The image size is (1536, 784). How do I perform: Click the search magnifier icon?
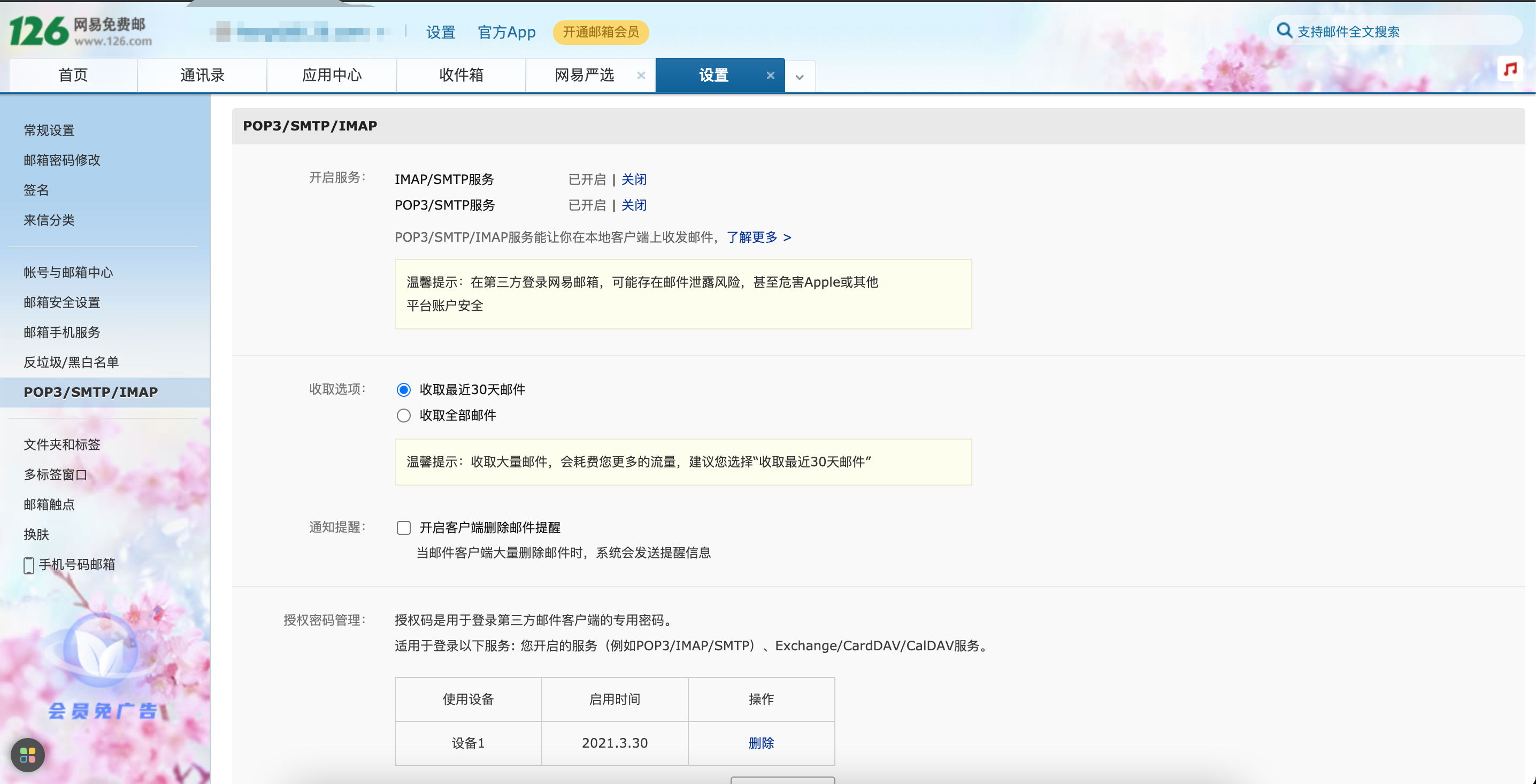1285,31
